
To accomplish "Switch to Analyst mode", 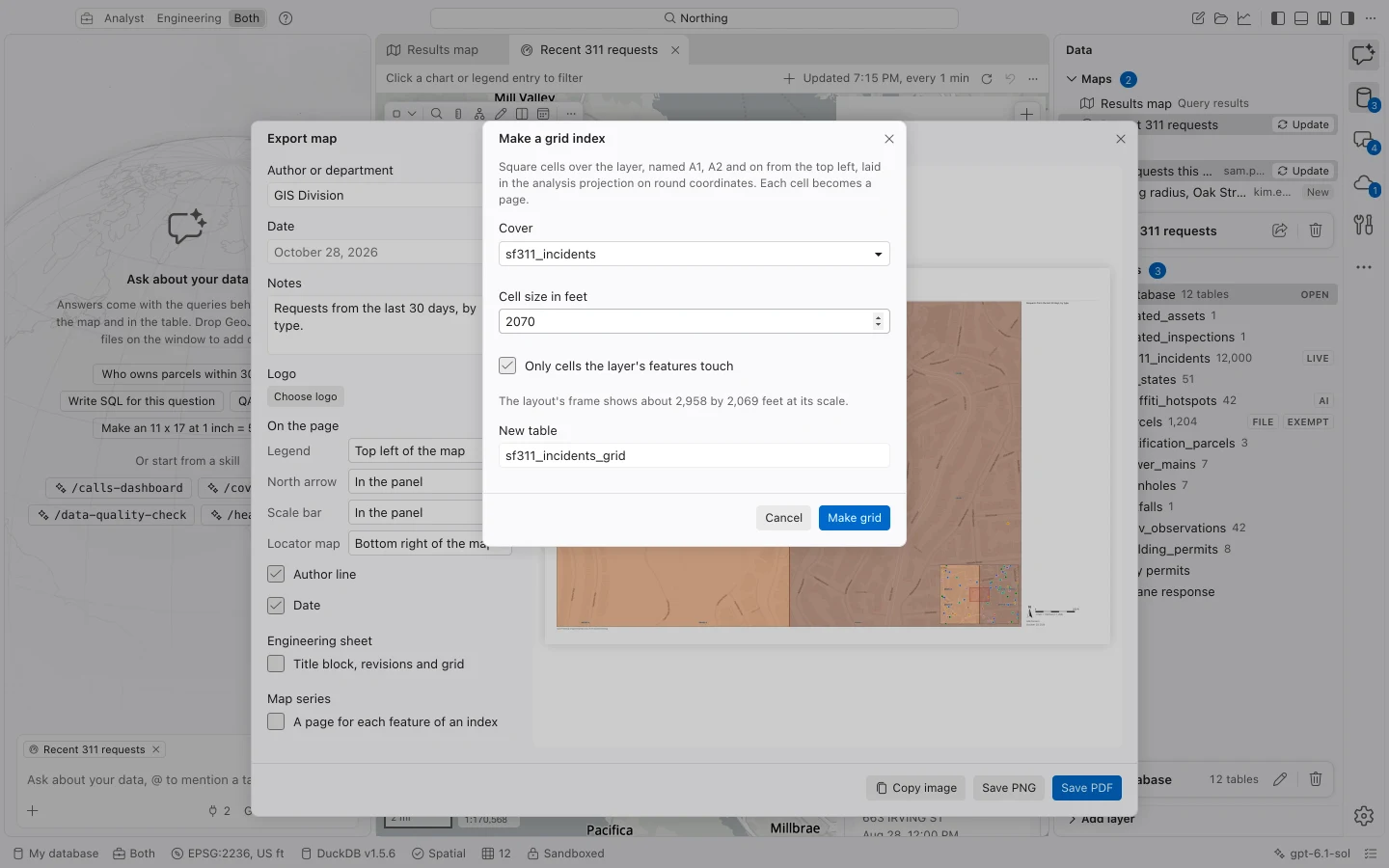I will [123, 18].
